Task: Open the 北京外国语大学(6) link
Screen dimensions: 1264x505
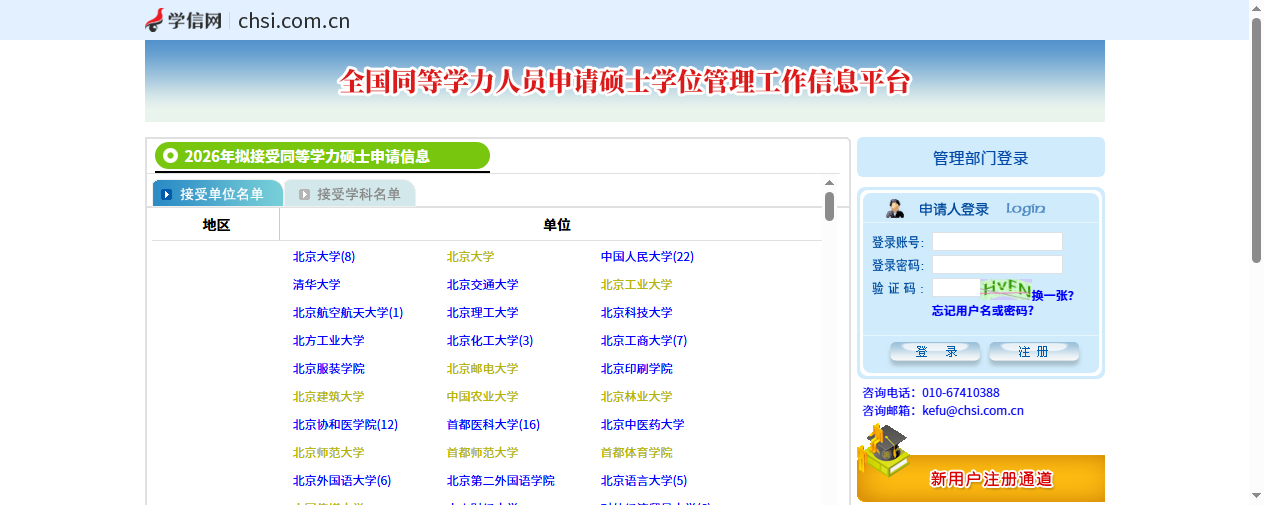Action: 342,480
